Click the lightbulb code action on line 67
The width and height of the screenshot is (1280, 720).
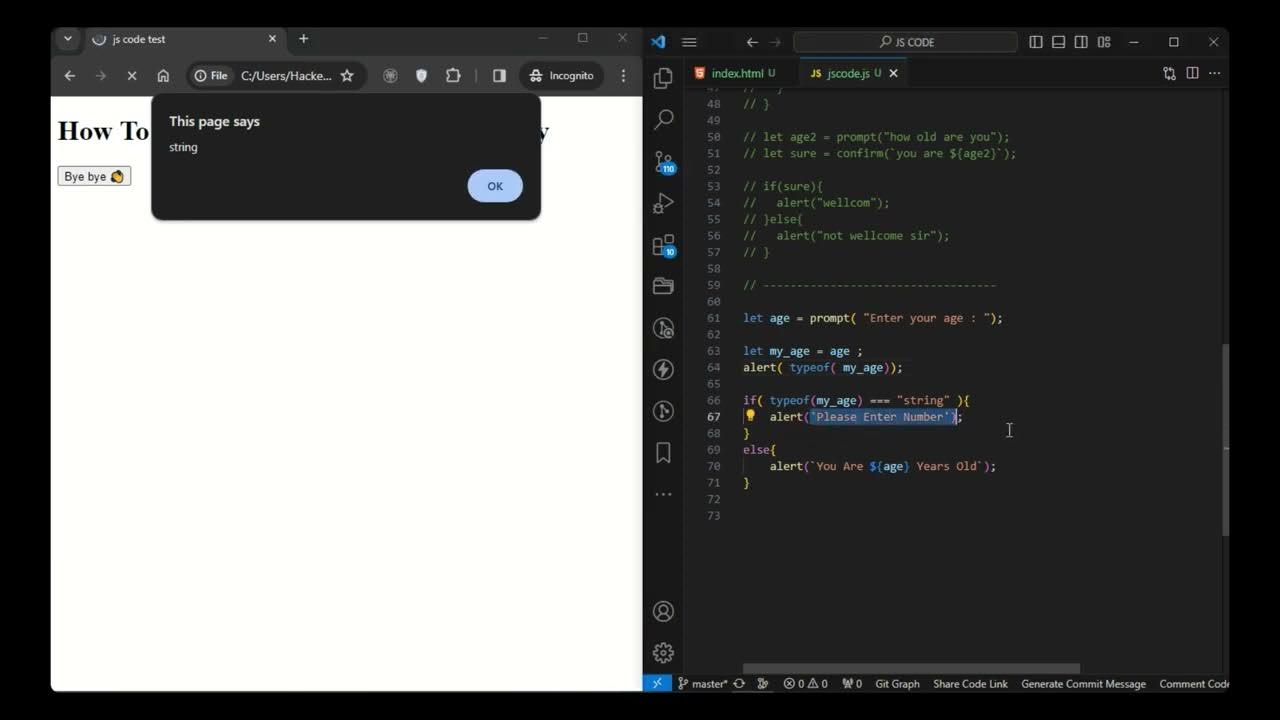[750, 416]
